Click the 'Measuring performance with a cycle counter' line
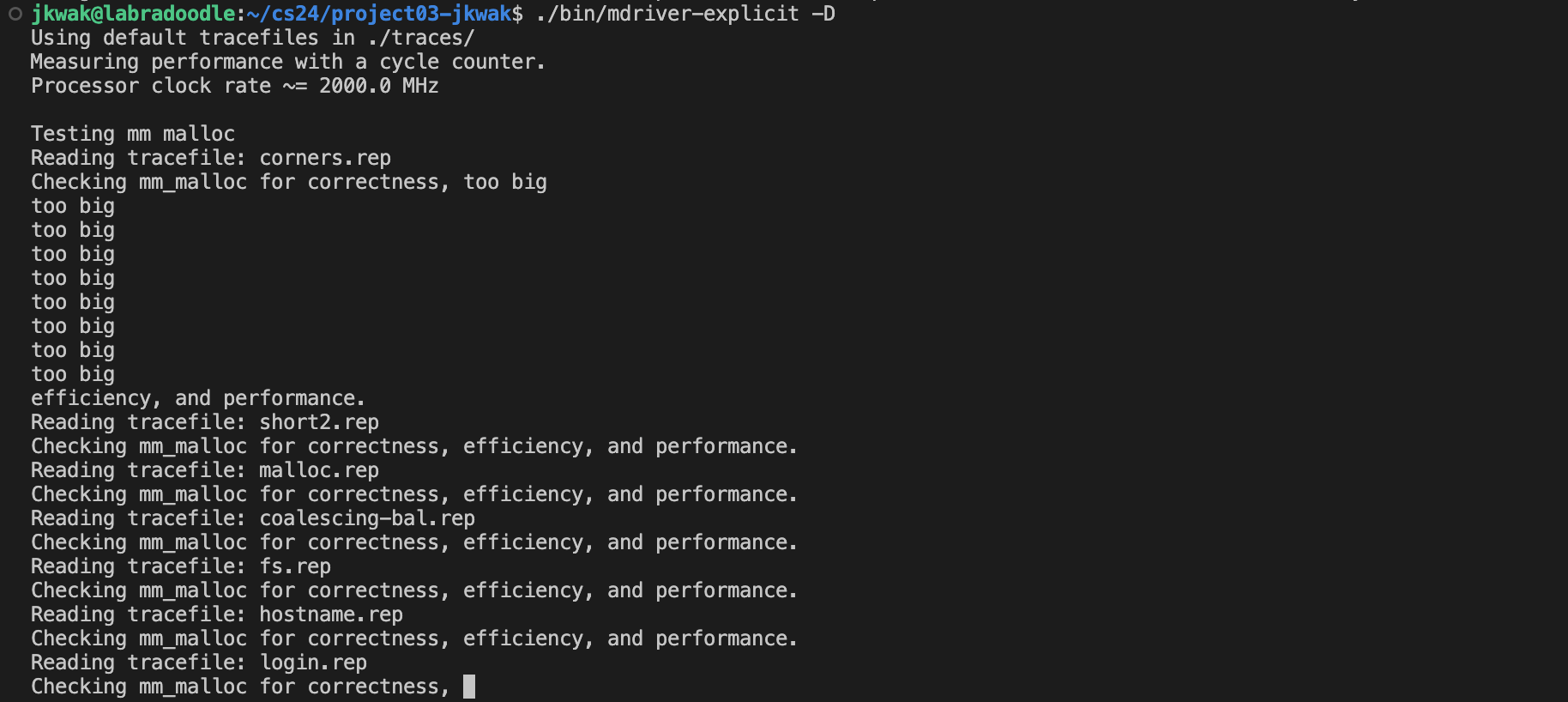This screenshot has height=702, width=1568. [x=287, y=62]
